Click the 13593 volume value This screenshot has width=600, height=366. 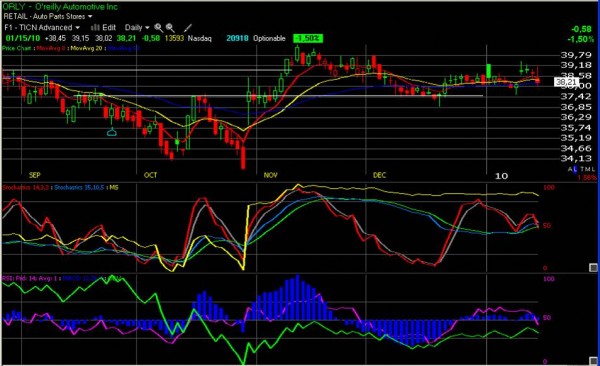[174, 38]
